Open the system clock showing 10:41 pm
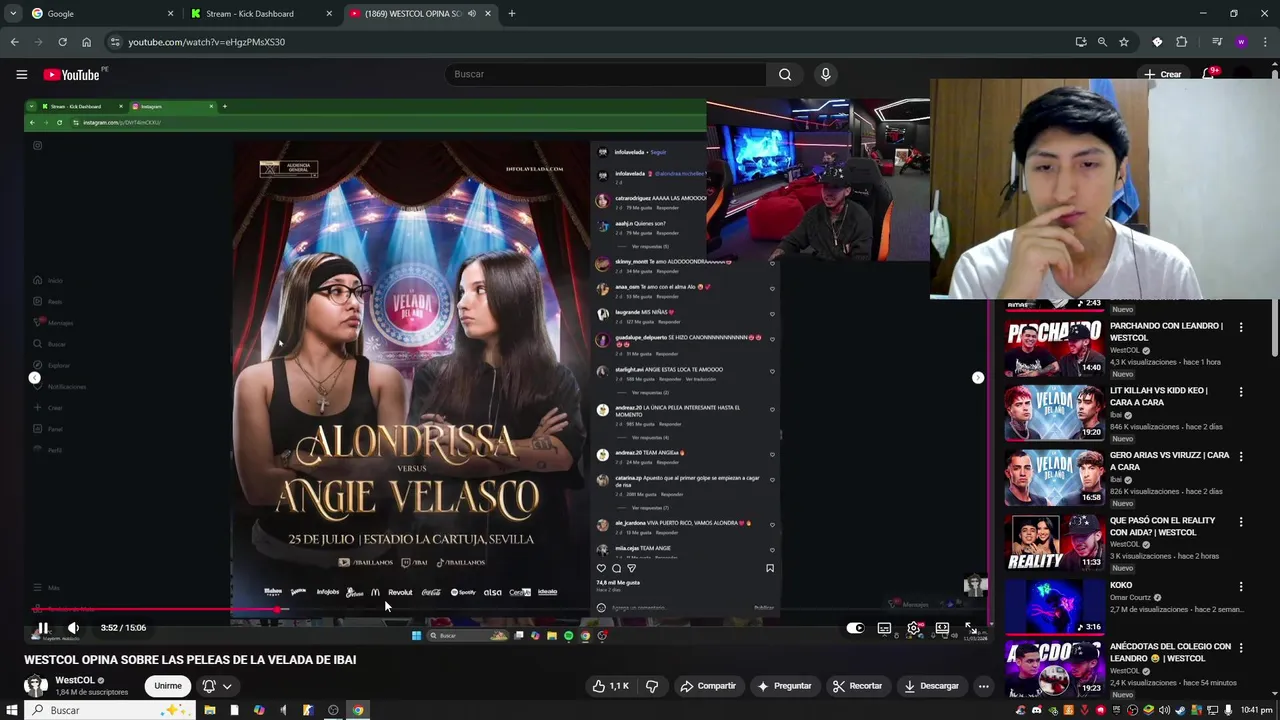The height and width of the screenshot is (720, 1280). tap(1256, 710)
